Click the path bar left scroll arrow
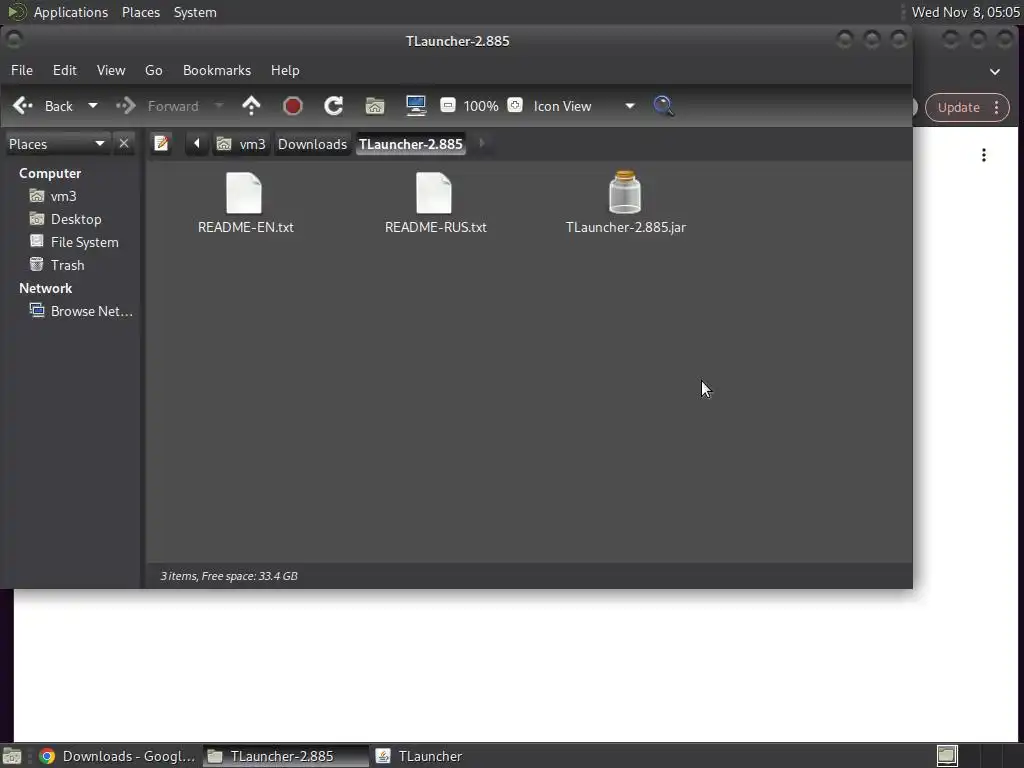The image size is (1024, 768). (x=197, y=144)
